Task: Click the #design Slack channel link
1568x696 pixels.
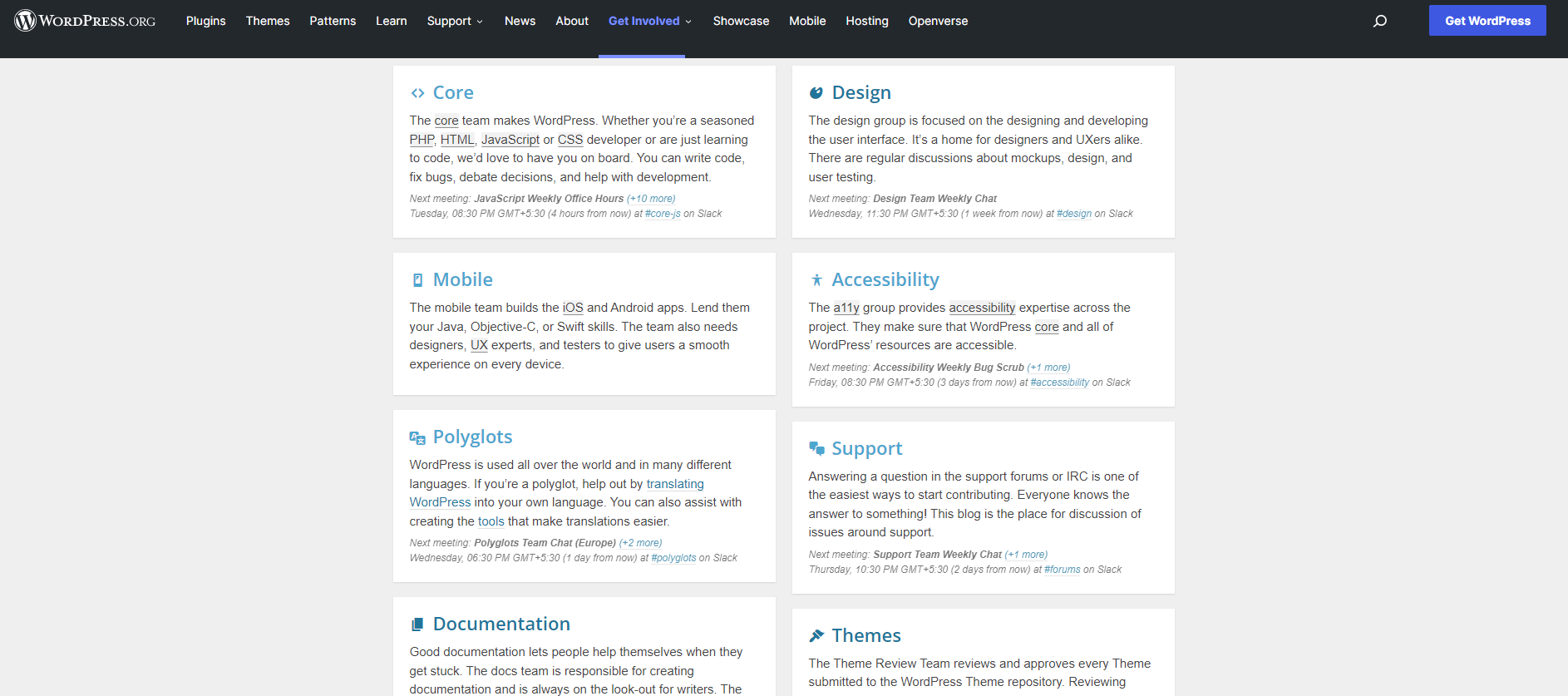Action: click(1074, 214)
